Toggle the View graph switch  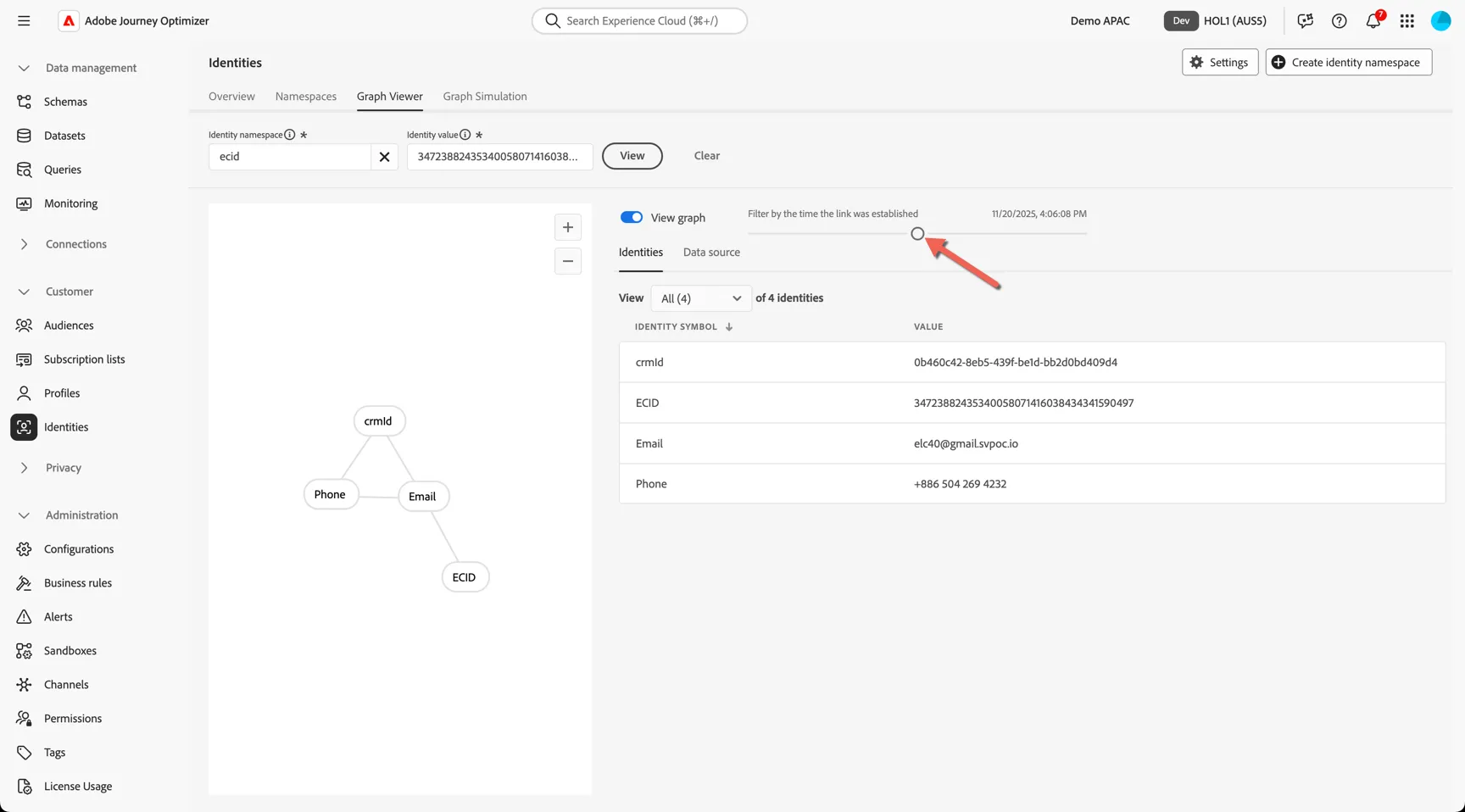632,217
